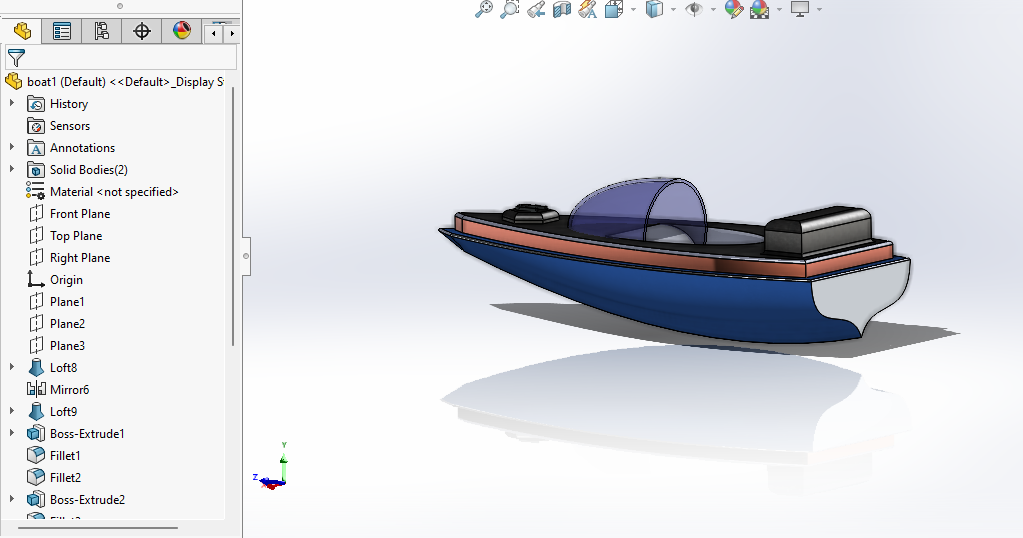Open the View Settings dropdown arrow
This screenshot has width=1023, height=538.
click(819, 10)
